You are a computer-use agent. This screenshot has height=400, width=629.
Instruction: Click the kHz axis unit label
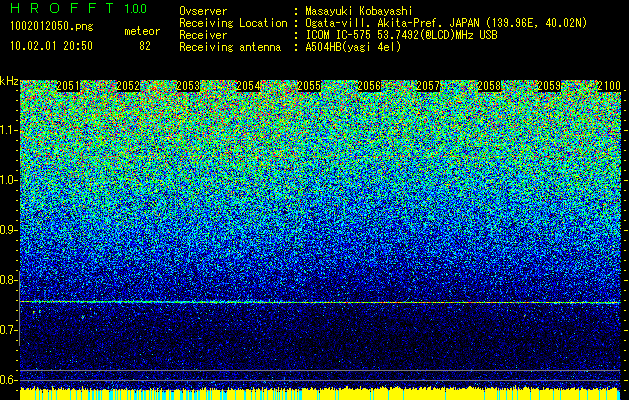tap(9, 81)
